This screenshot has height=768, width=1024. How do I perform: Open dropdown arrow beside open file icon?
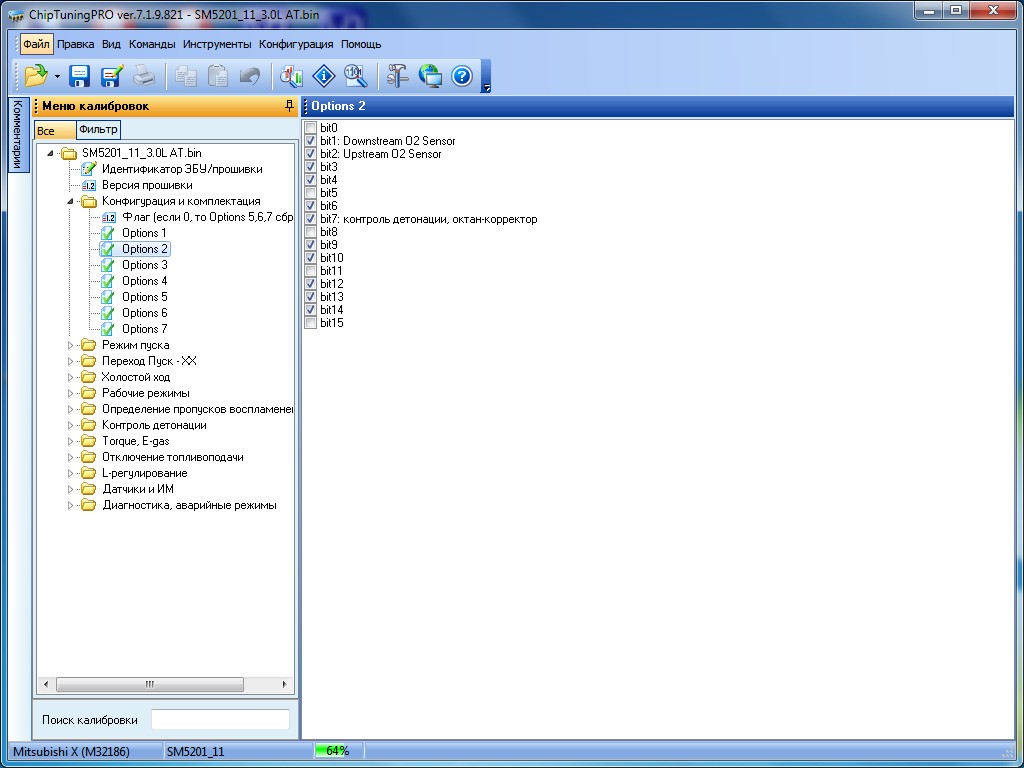point(57,76)
